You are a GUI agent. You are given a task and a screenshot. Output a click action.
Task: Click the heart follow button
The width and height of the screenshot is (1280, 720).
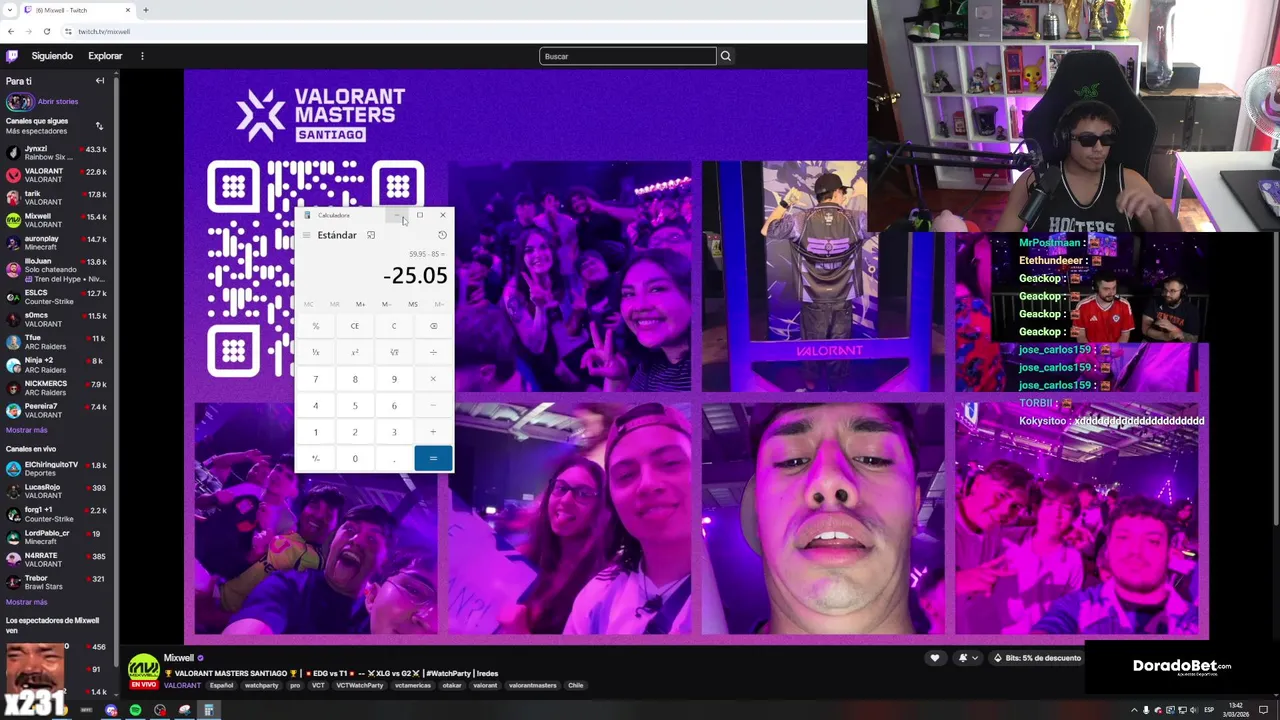[935, 658]
